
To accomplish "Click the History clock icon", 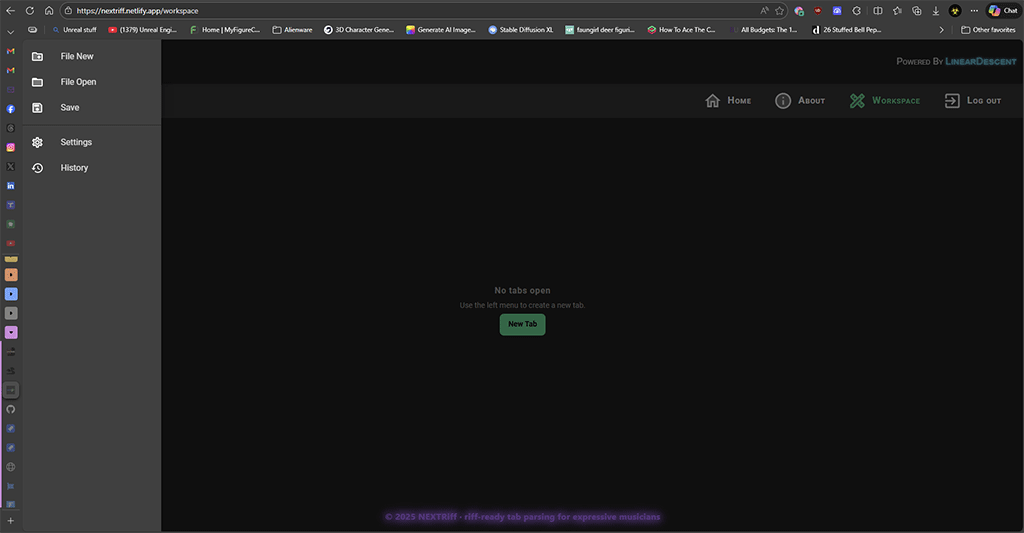I will [37, 168].
